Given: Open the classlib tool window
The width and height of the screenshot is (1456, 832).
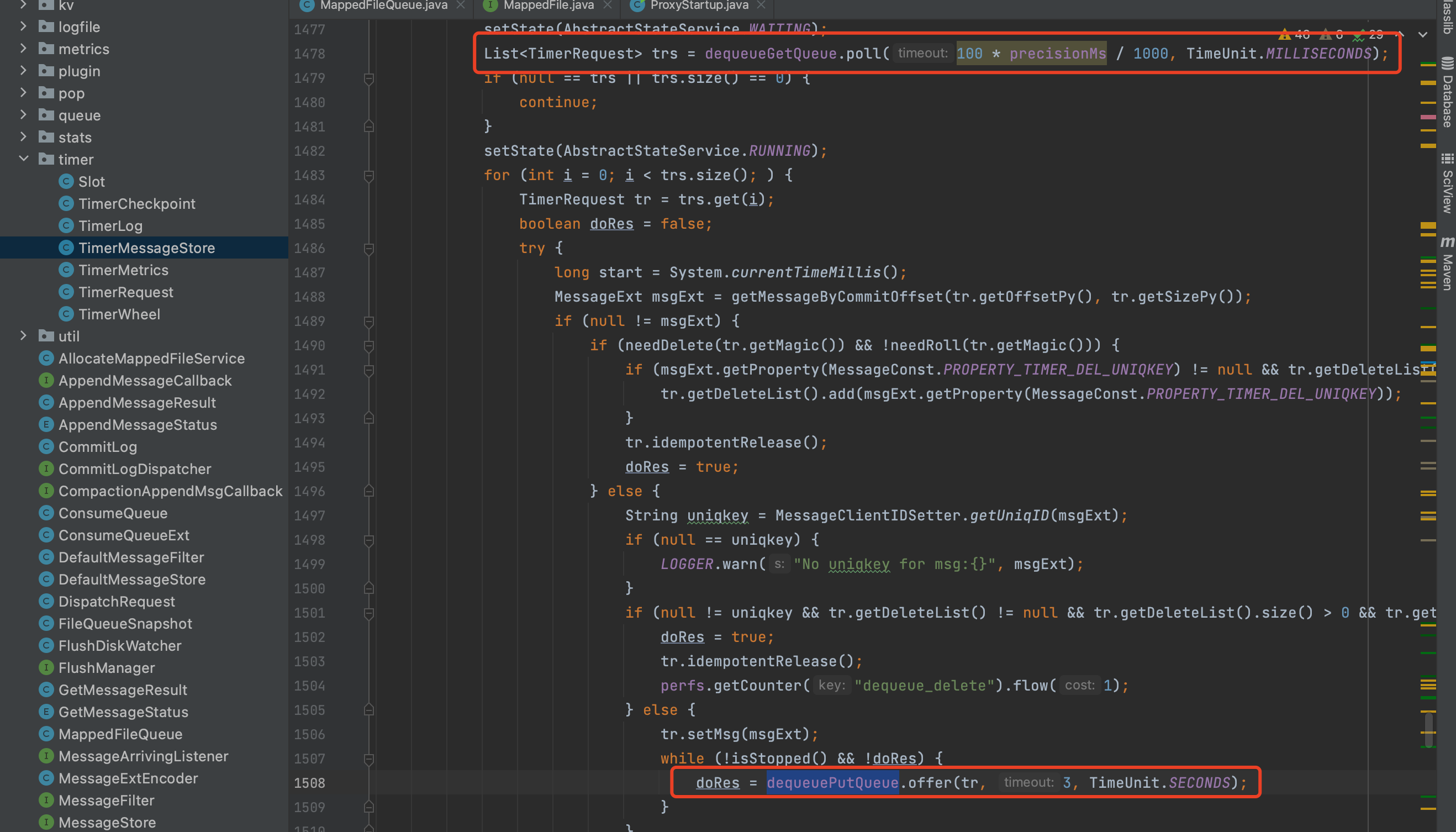Looking at the screenshot, I should (x=1447, y=17).
